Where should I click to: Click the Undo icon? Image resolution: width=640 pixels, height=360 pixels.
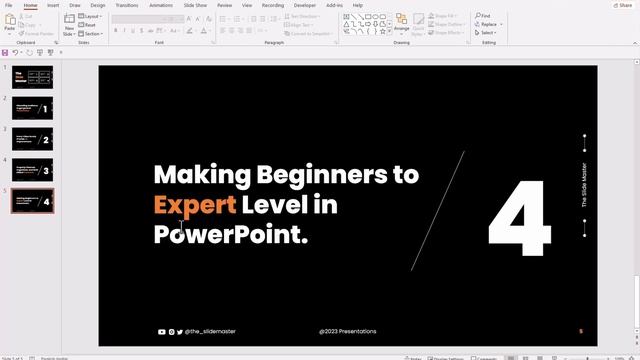coord(15,53)
